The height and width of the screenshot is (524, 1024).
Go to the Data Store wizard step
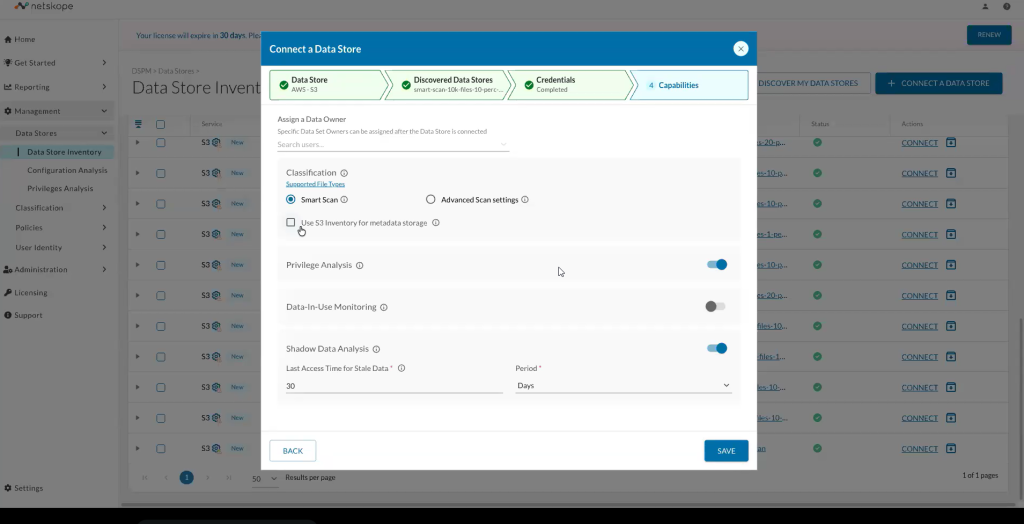click(328, 85)
